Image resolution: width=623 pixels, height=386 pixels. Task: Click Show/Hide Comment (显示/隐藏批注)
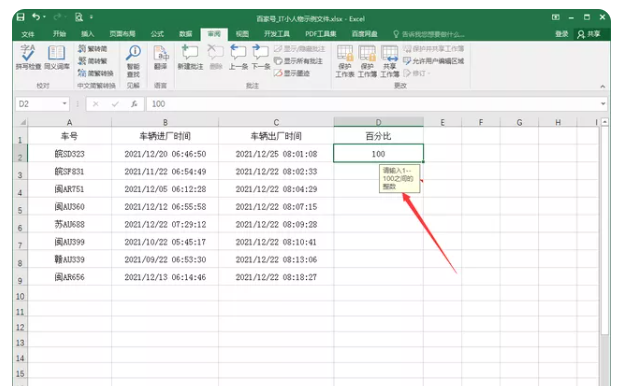(x=300, y=49)
